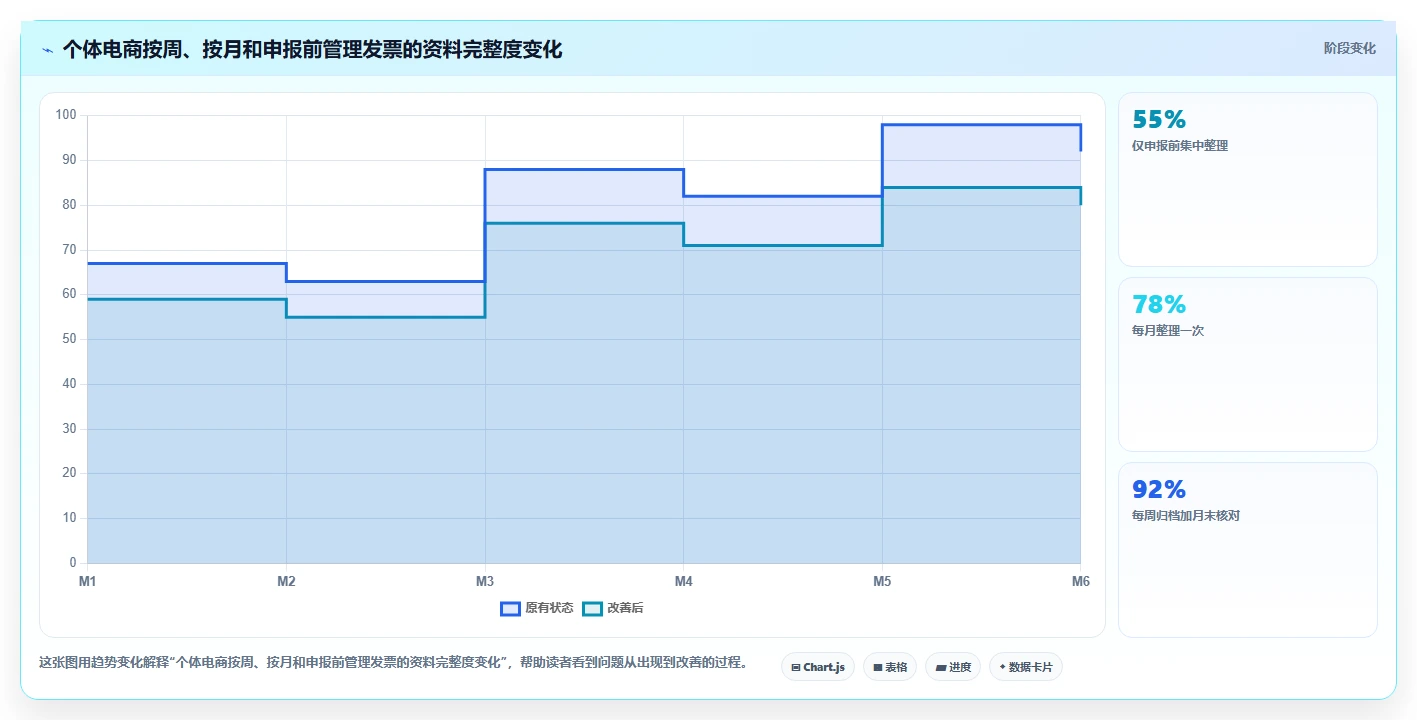
Task: Click the 0 y-axis tick label
Action: [72, 563]
